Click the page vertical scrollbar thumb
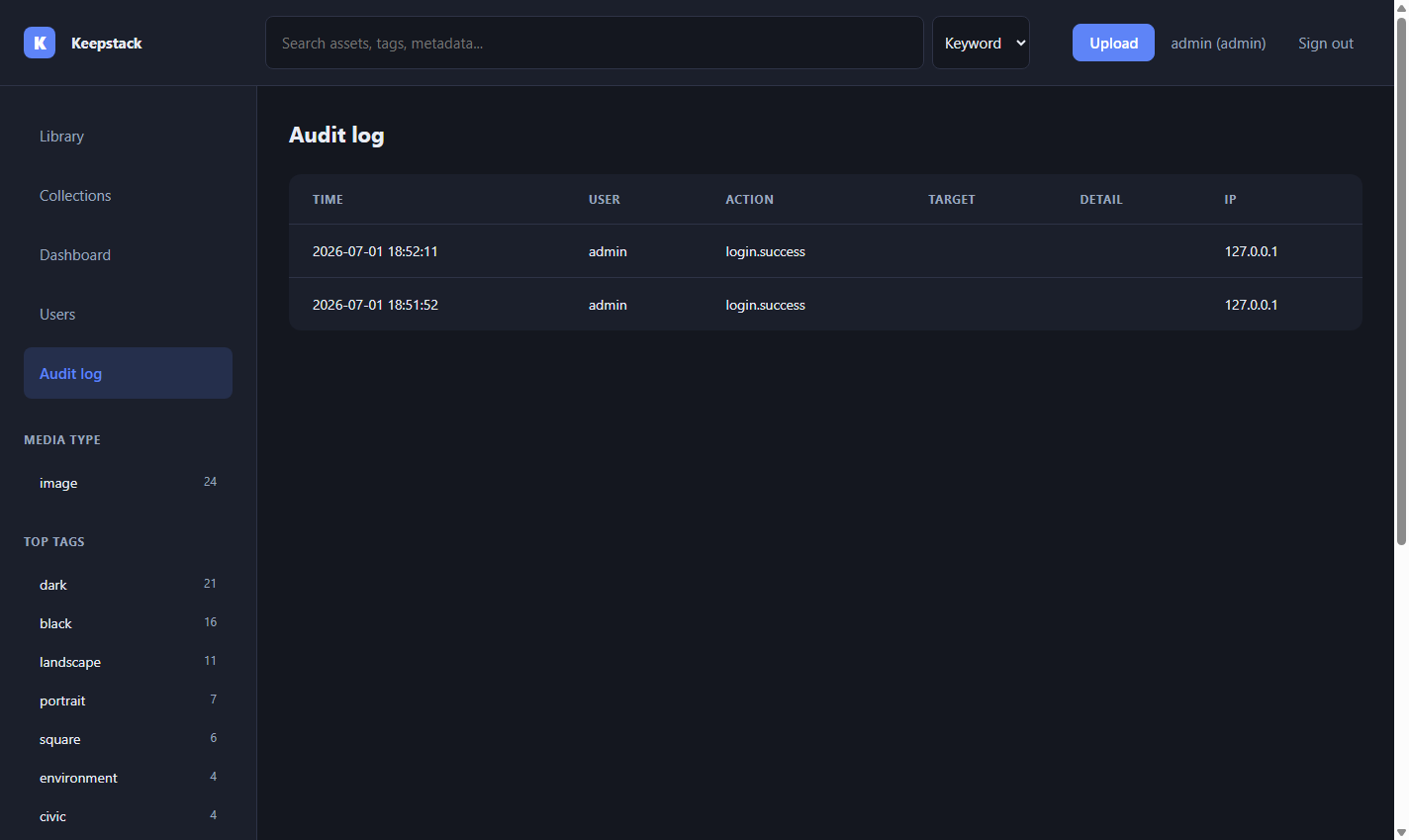1409x840 pixels. [x=1401, y=281]
